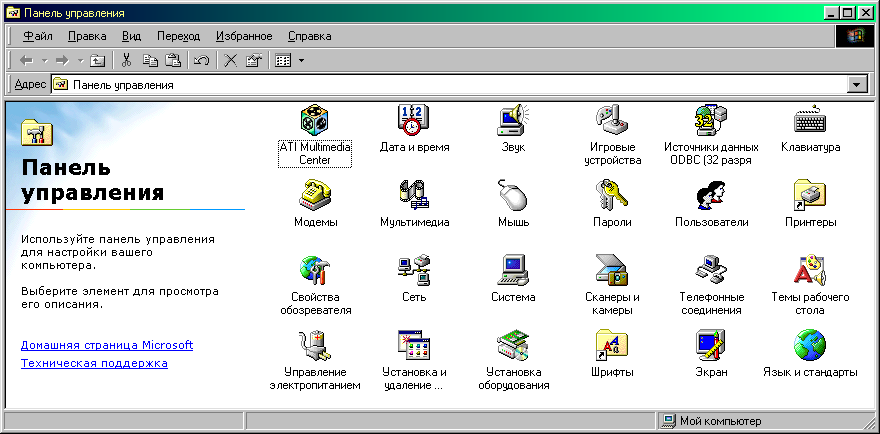The image size is (880, 434).
Task: Open Дата и время icon
Action: [x=414, y=120]
